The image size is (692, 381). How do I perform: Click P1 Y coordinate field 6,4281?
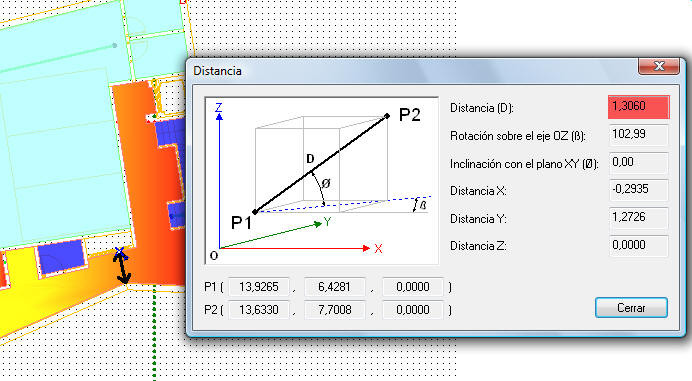click(x=335, y=287)
